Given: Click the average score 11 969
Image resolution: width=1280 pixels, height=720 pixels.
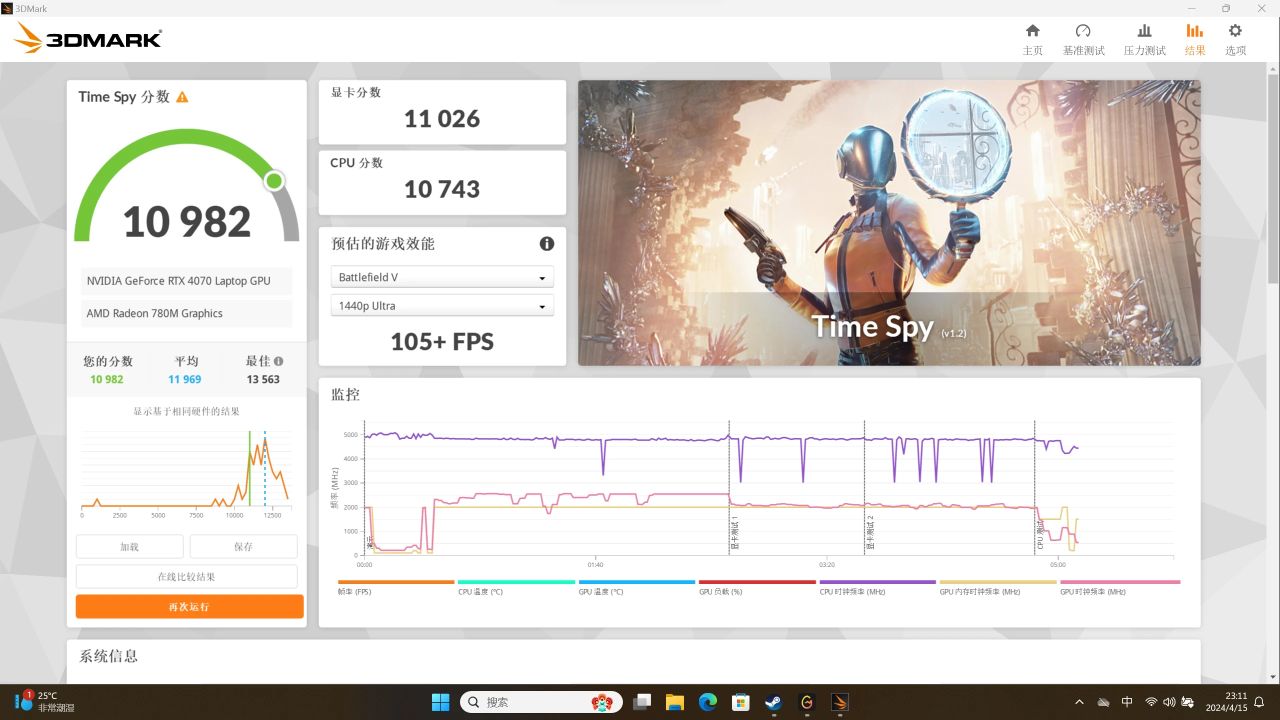Looking at the screenshot, I should point(185,379).
